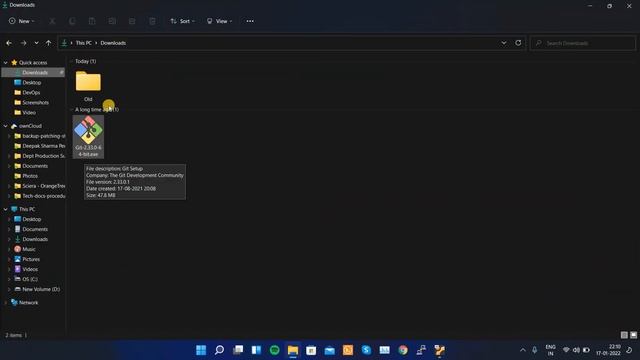The image size is (640, 360).
Task: Select Desktop under This PC
Action: click(33, 219)
